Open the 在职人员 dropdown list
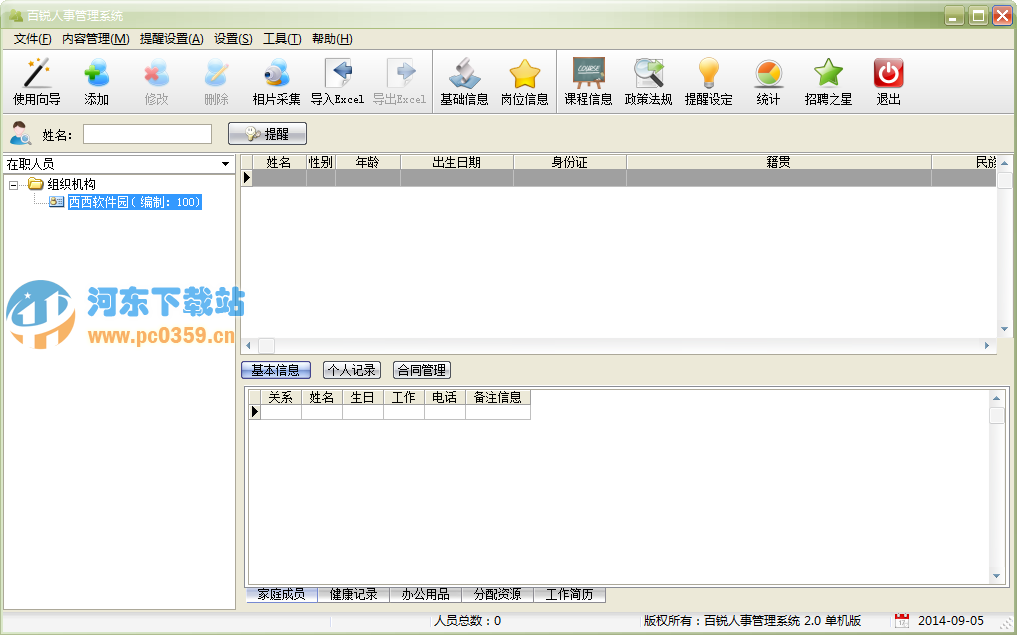This screenshot has width=1017, height=635. tap(225, 164)
